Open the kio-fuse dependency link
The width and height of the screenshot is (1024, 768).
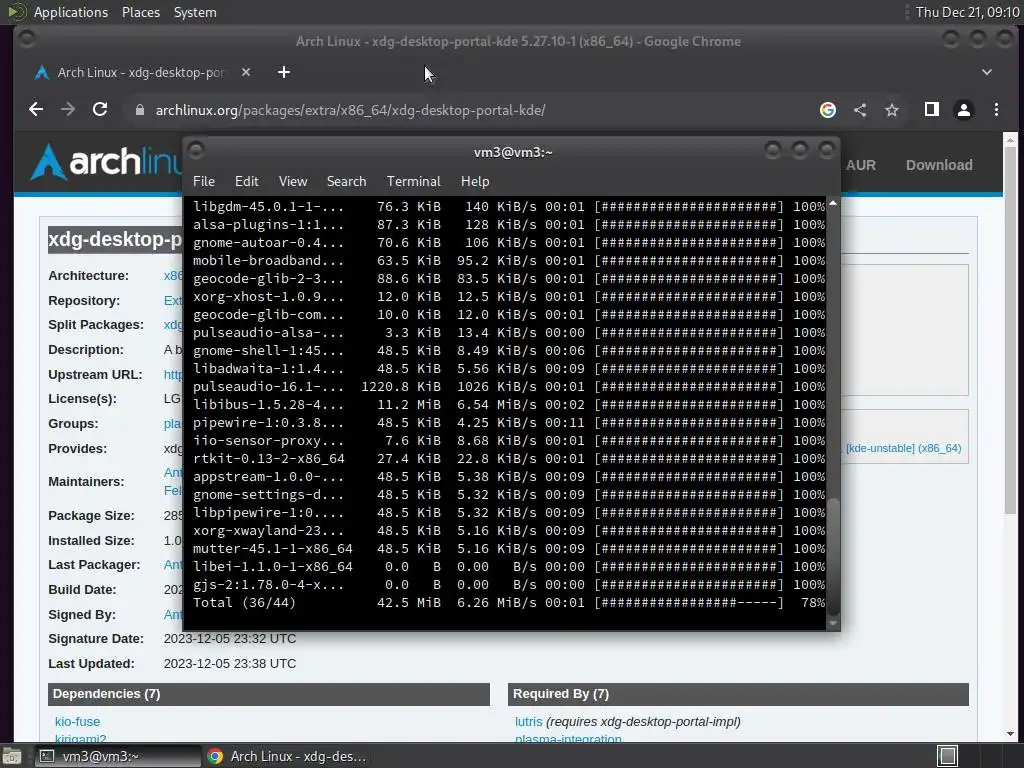(77, 722)
